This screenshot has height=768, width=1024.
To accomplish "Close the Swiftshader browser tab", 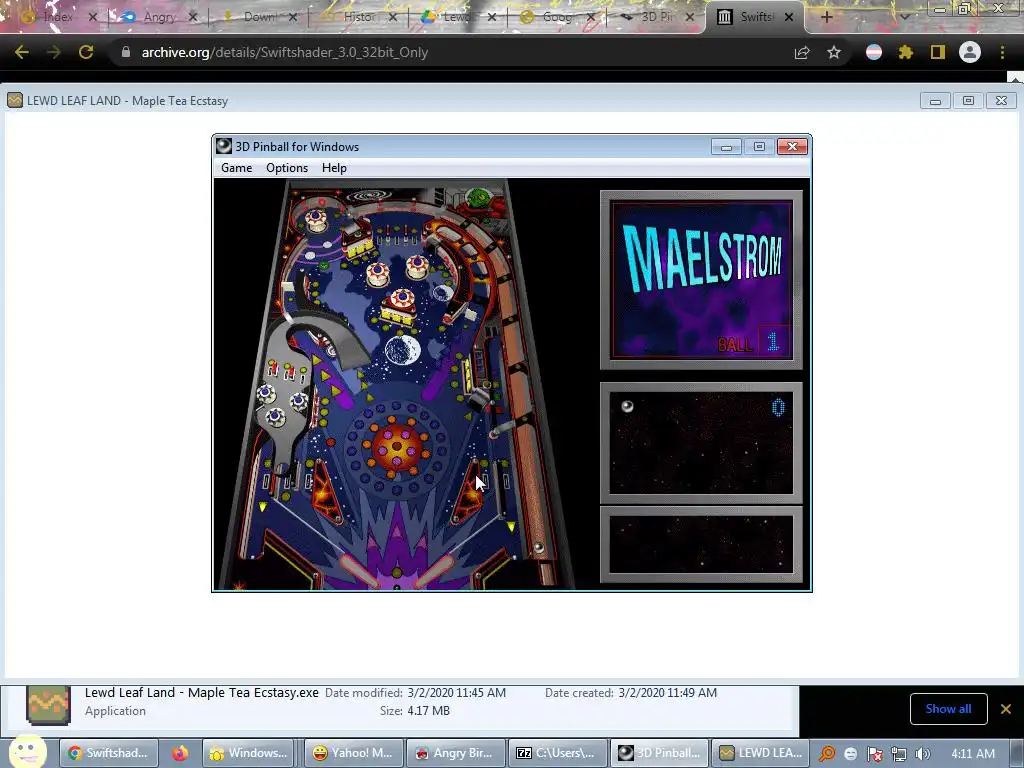I will click(789, 17).
